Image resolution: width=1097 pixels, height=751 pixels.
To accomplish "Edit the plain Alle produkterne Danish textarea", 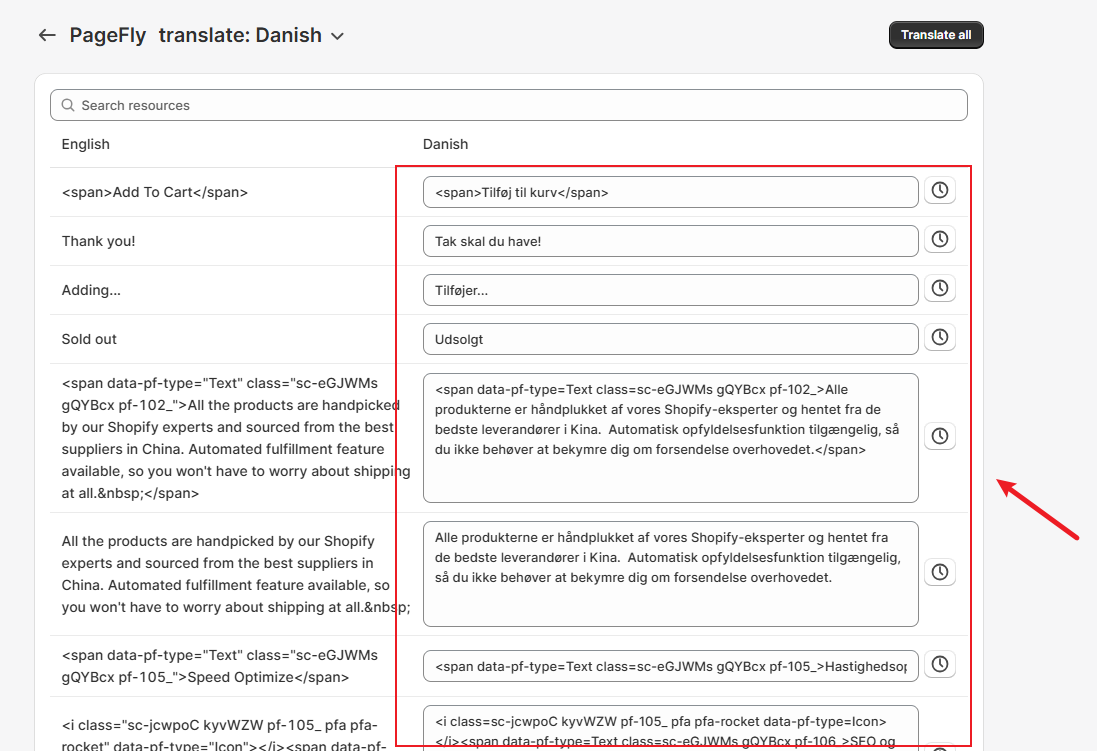I will pyautogui.click(x=670, y=574).
